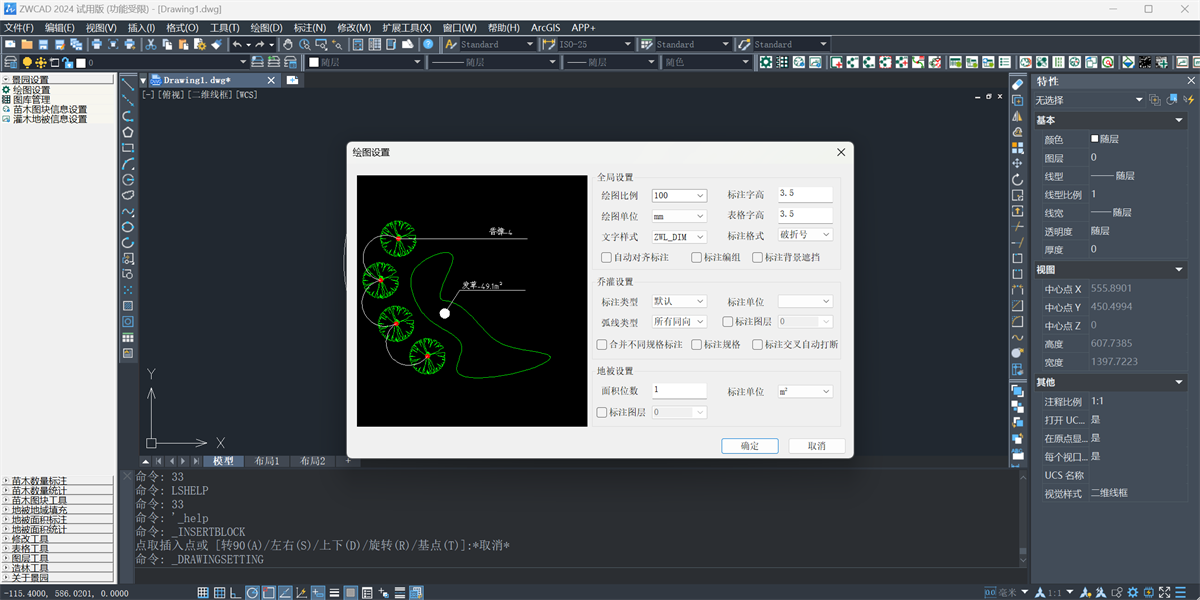Open the 绘图(D) menu
The height and width of the screenshot is (600, 1200).
pyautogui.click(x=266, y=27)
